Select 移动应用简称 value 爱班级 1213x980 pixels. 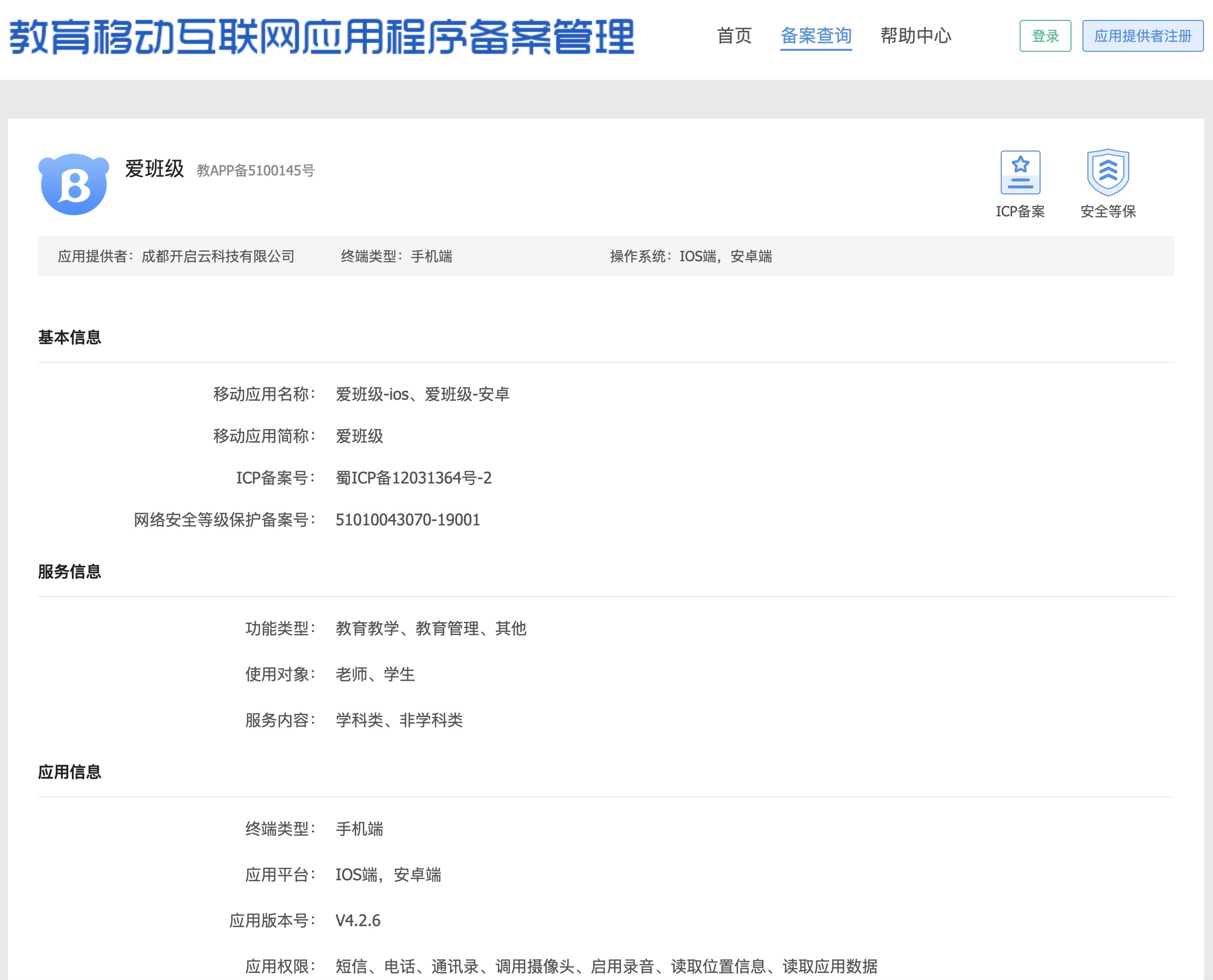pyautogui.click(x=359, y=436)
